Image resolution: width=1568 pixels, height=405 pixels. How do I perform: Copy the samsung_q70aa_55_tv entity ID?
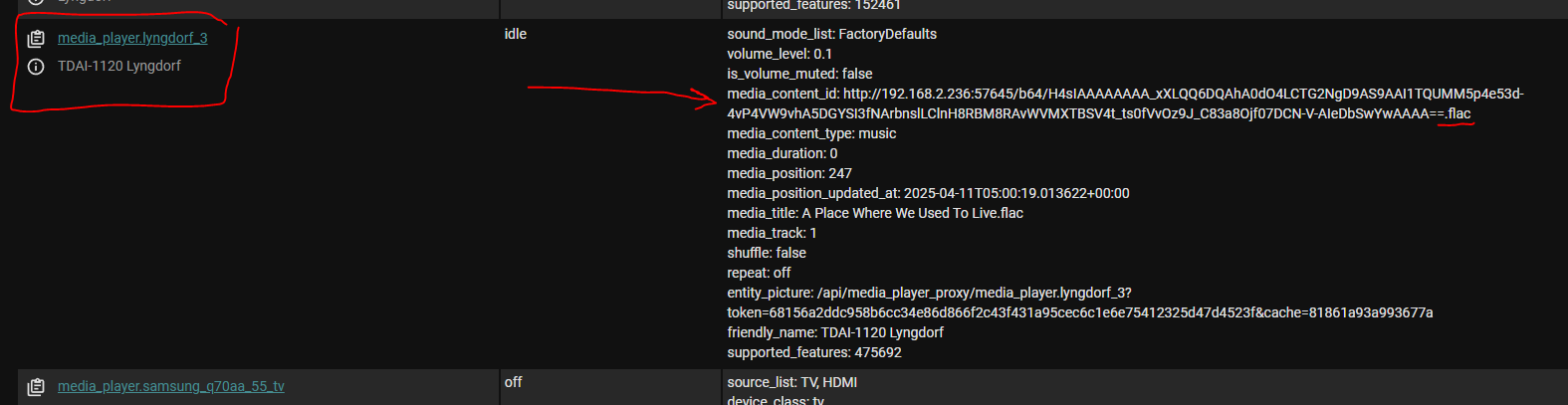(x=36, y=387)
